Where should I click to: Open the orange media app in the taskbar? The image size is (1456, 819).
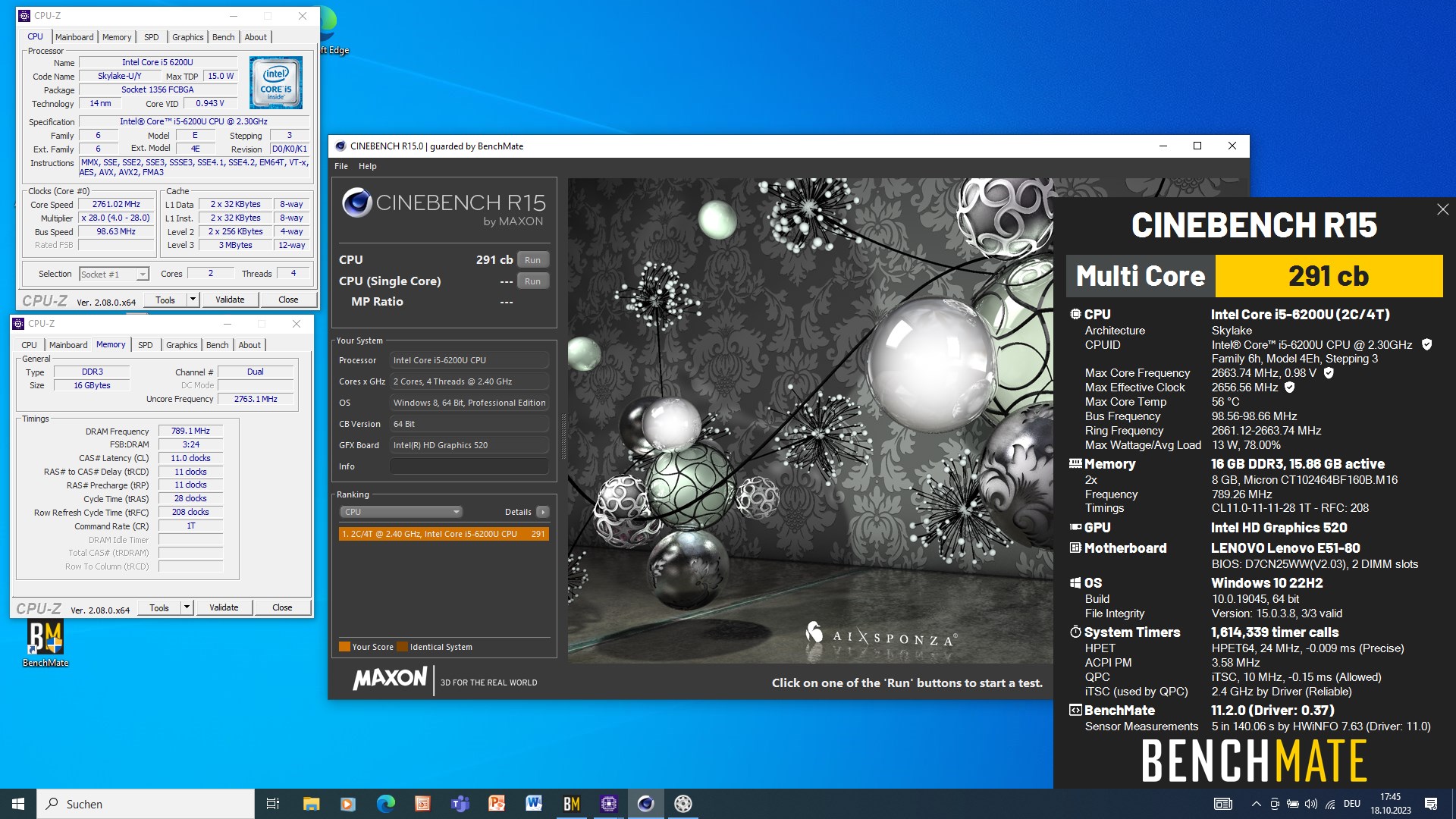[348, 804]
